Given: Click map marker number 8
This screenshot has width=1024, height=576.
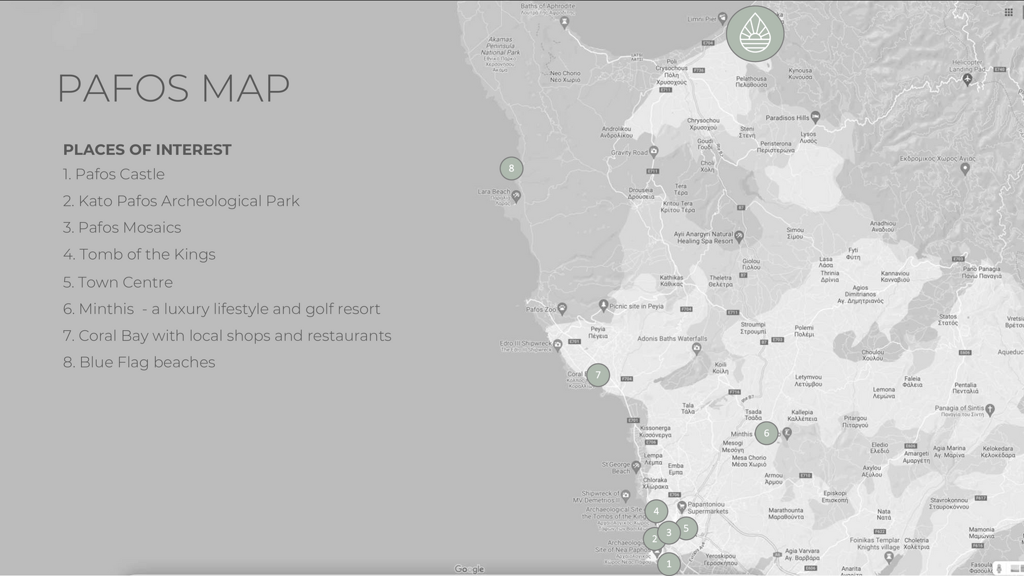Looking at the screenshot, I should [x=511, y=168].
